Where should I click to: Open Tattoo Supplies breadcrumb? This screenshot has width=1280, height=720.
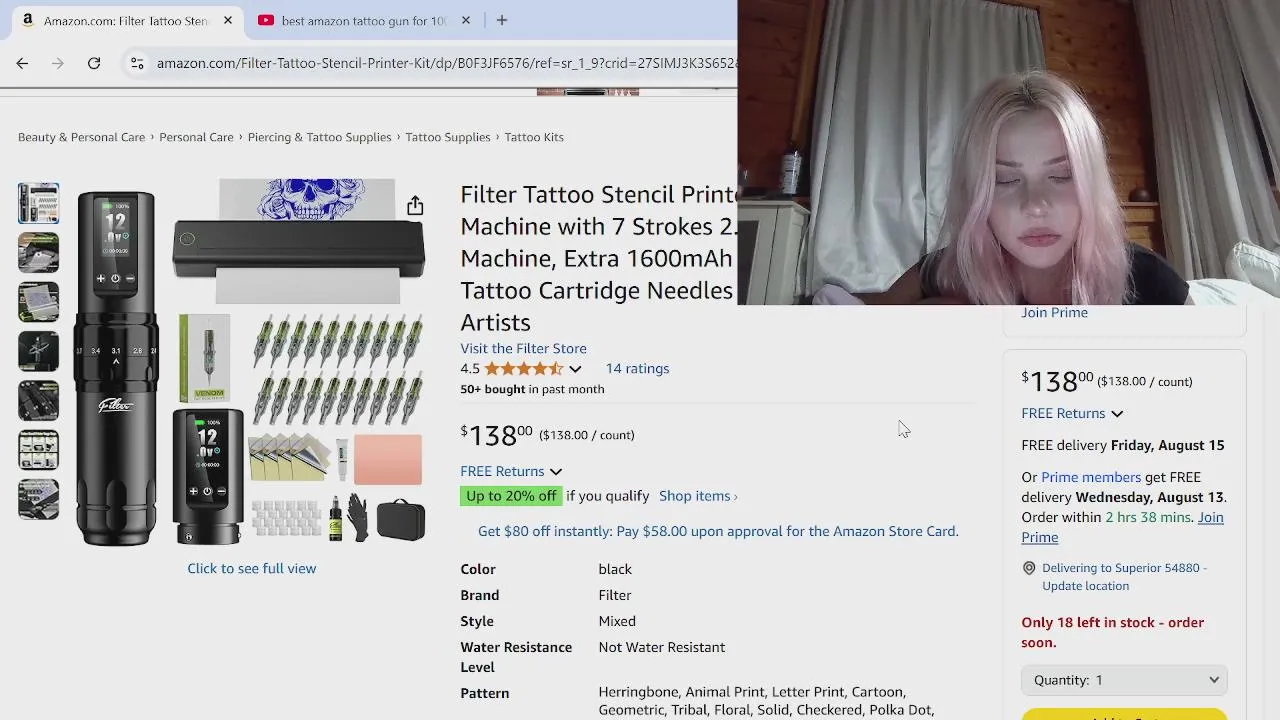(x=448, y=137)
